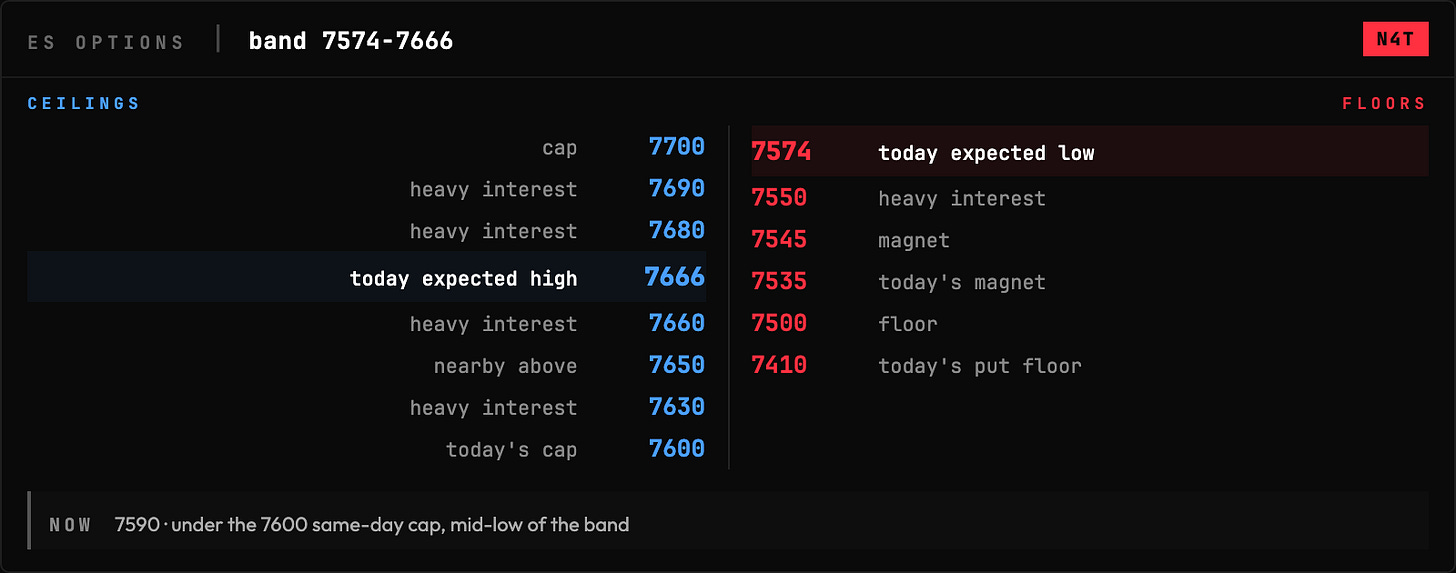Viewport: 1456px width, 573px height.
Task: Click the today expected high 7666 row
Action: click(x=367, y=277)
